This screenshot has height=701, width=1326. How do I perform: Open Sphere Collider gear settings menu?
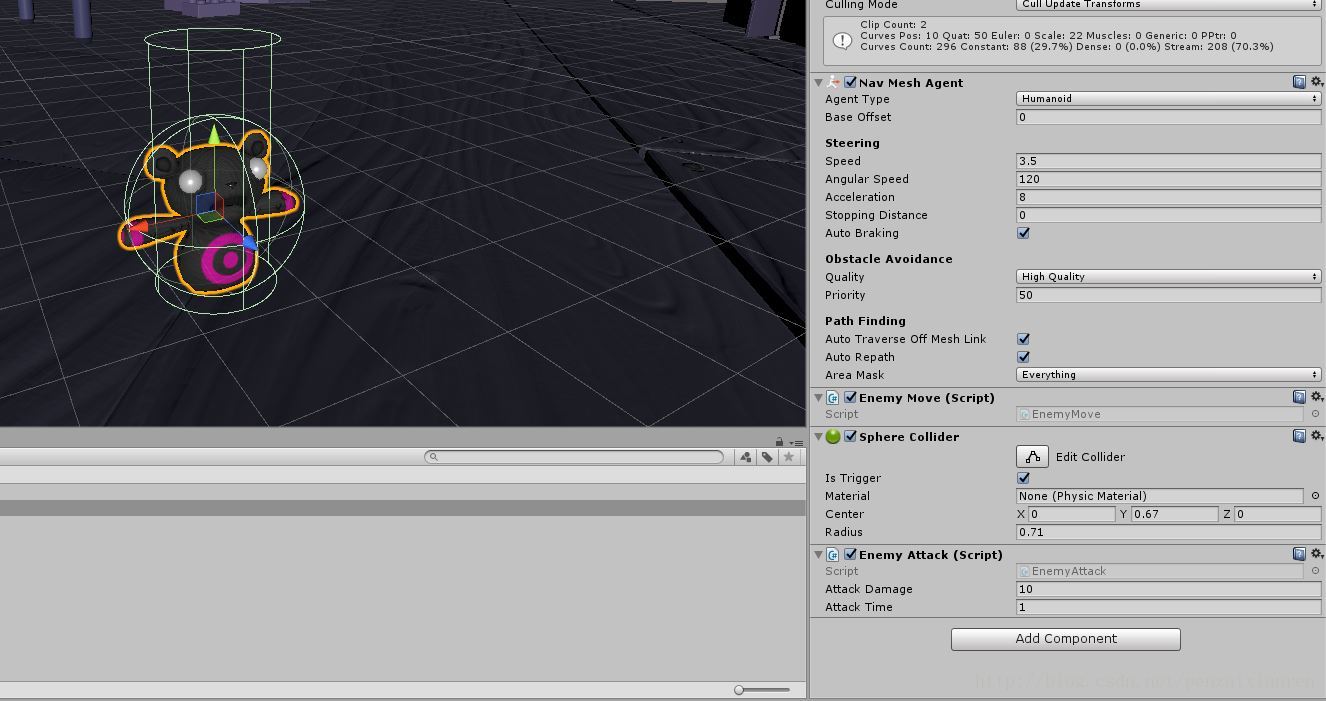pyautogui.click(x=1317, y=436)
